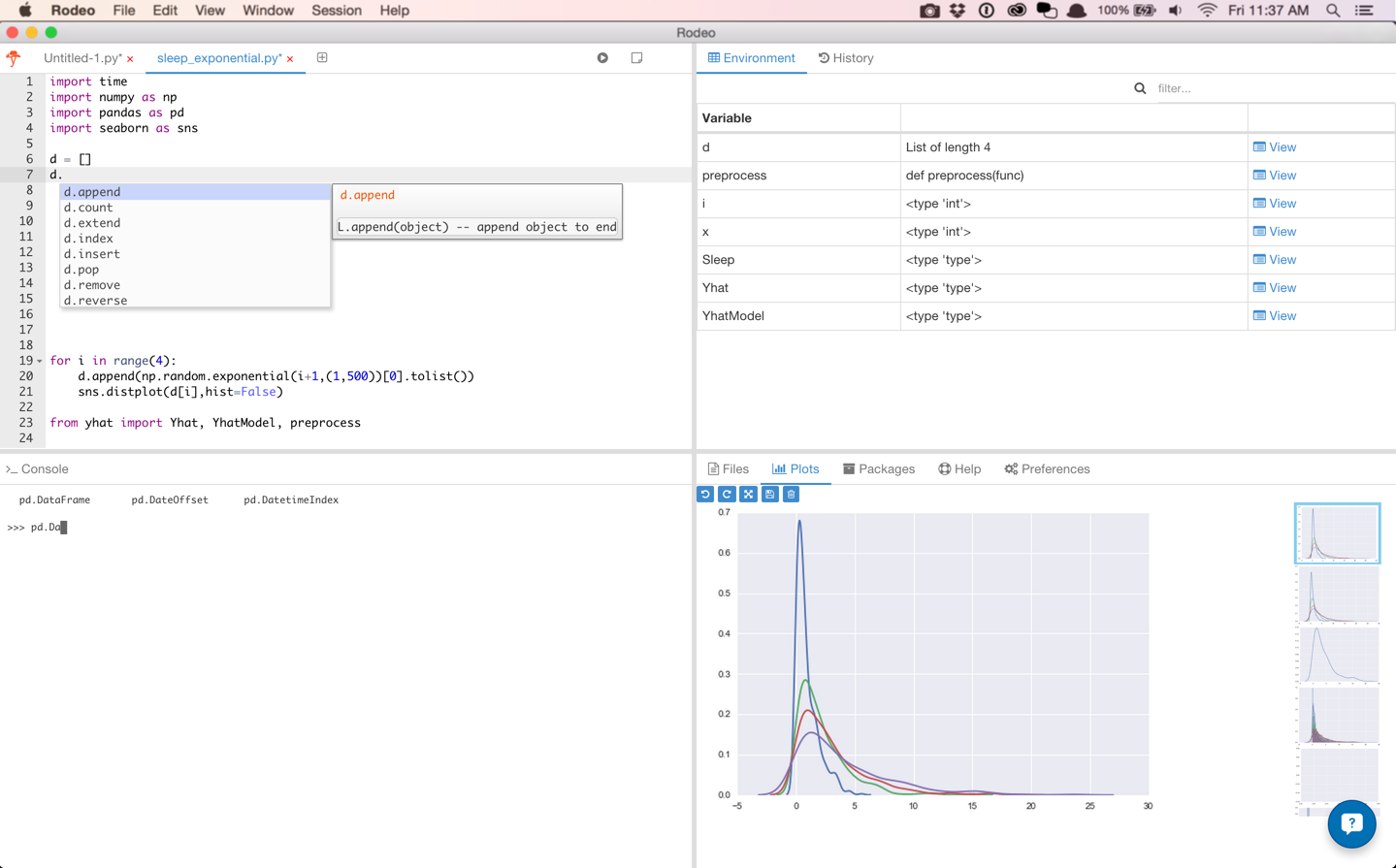Viewport: 1396px width, 868px height.
Task: Save the current plot with the disk icon
Action: [769, 494]
